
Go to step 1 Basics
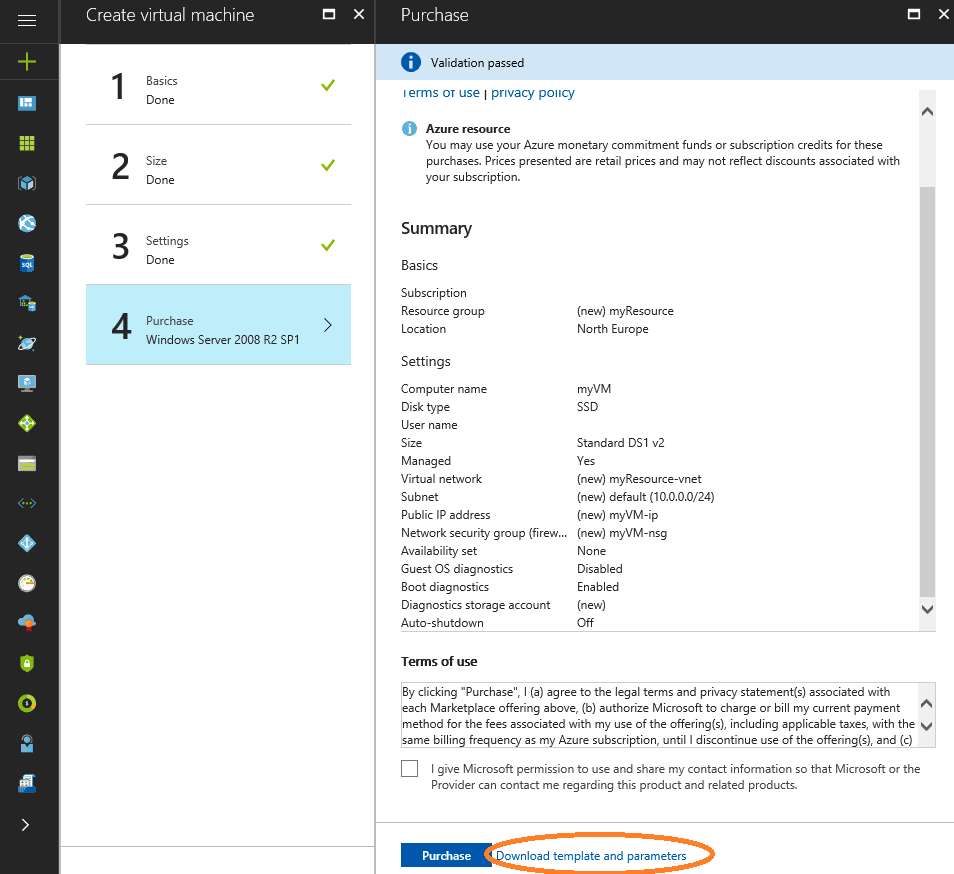(218, 85)
